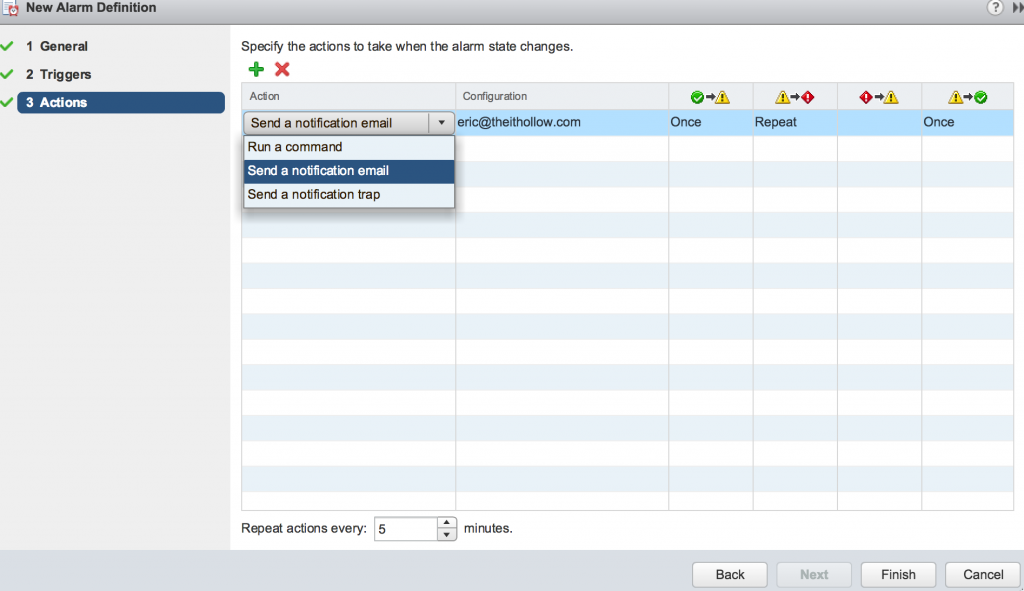
Task: Click the repeat actions minutes input field
Action: pos(405,529)
